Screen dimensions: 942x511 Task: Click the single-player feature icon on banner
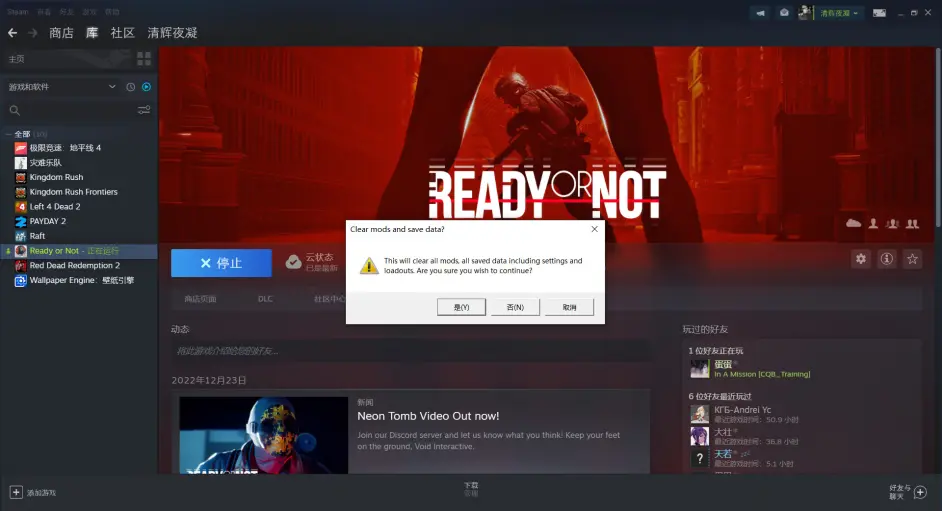click(x=874, y=223)
